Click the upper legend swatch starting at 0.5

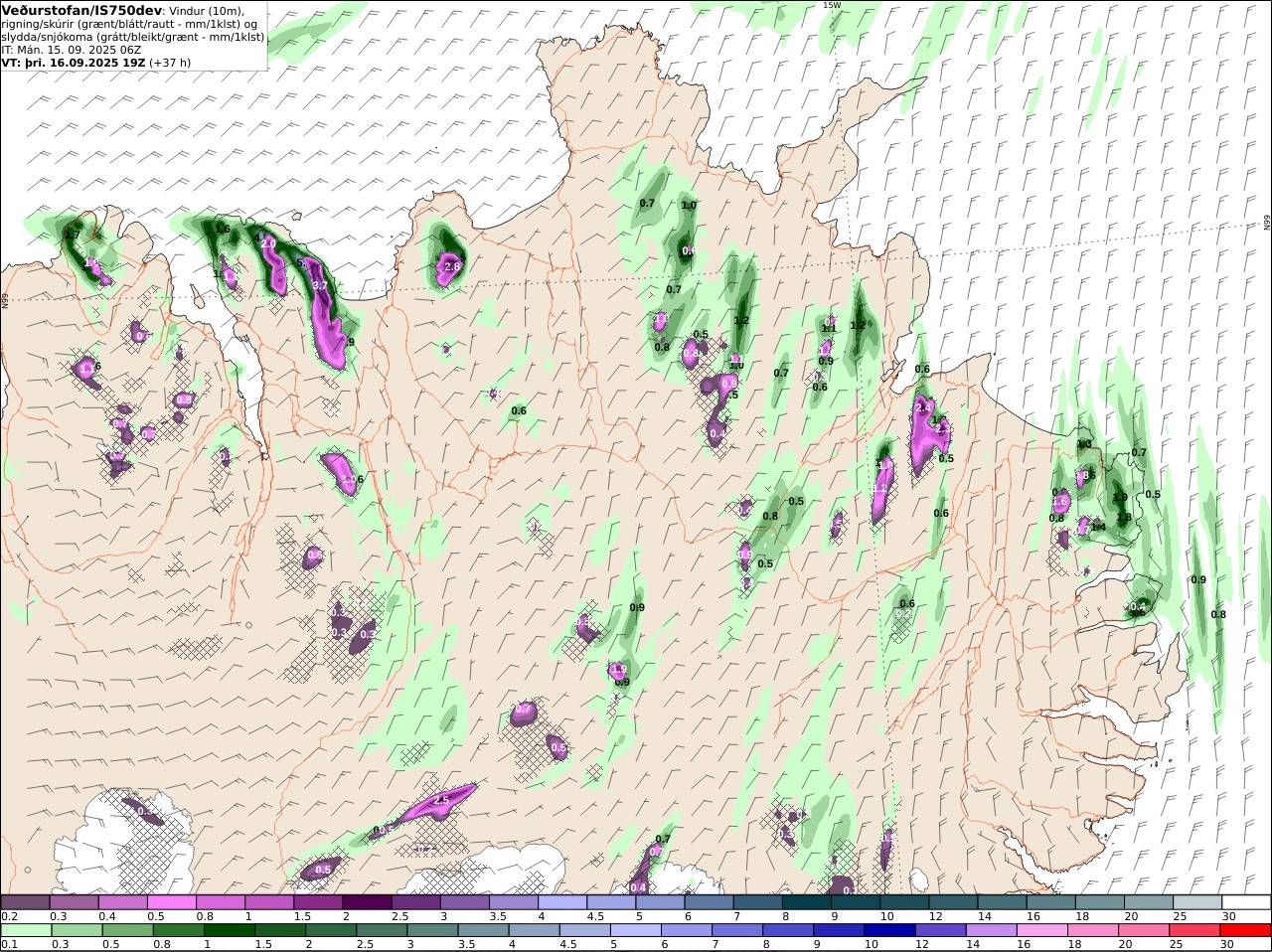pyautogui.click(x=171, y=902)
